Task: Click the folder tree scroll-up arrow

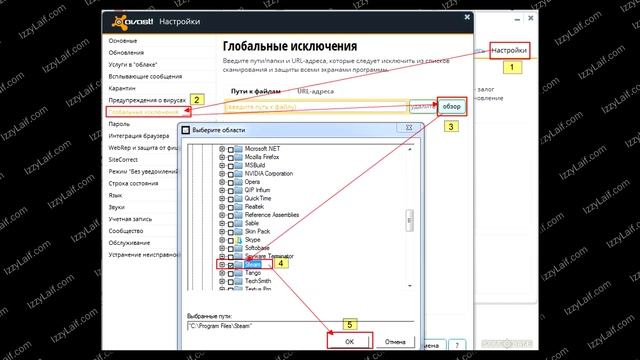Action: [x=409, y=149]
